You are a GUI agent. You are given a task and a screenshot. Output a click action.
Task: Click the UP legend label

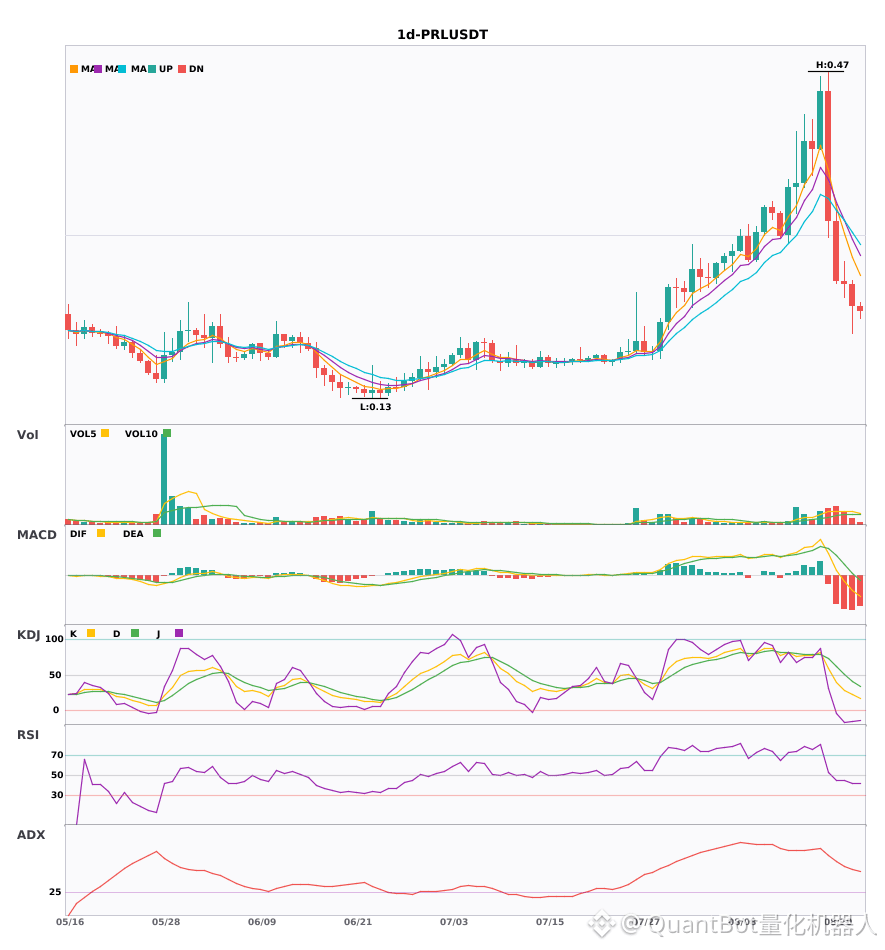coord(166,69)
